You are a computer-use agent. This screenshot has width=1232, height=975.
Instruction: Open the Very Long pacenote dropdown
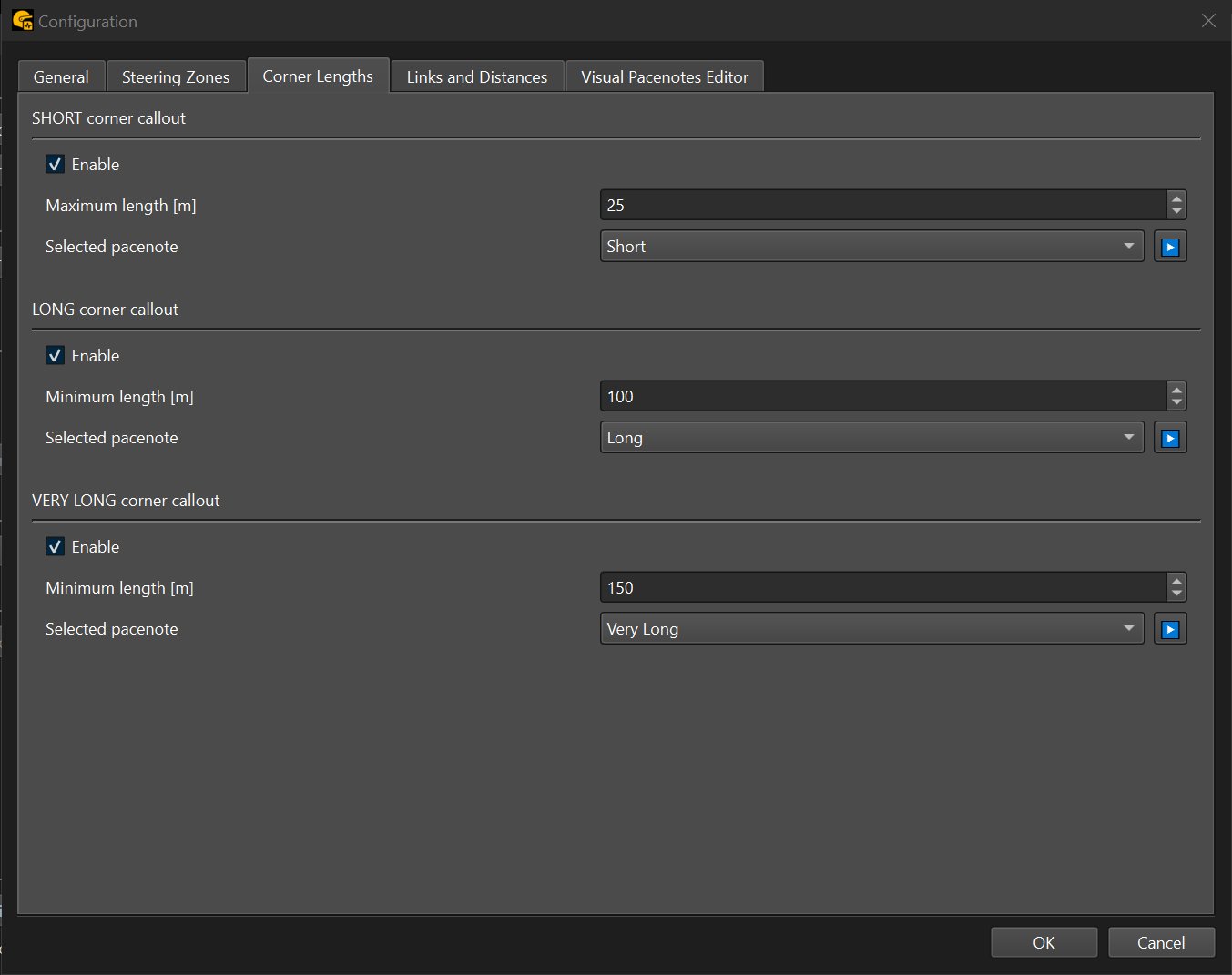coord(871,629)
